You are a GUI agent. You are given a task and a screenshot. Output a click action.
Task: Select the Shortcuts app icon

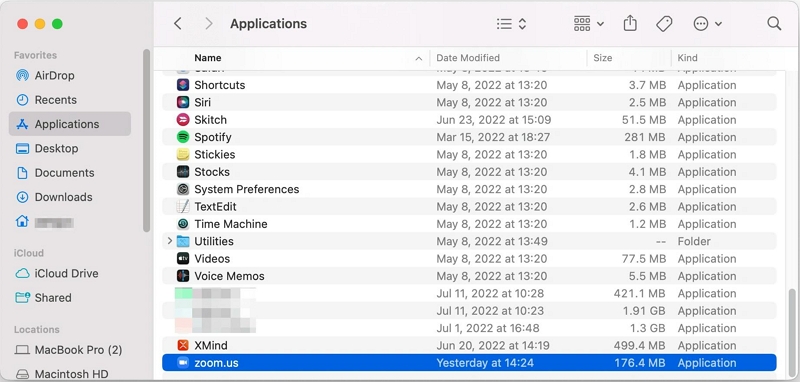tap(183, 85)
